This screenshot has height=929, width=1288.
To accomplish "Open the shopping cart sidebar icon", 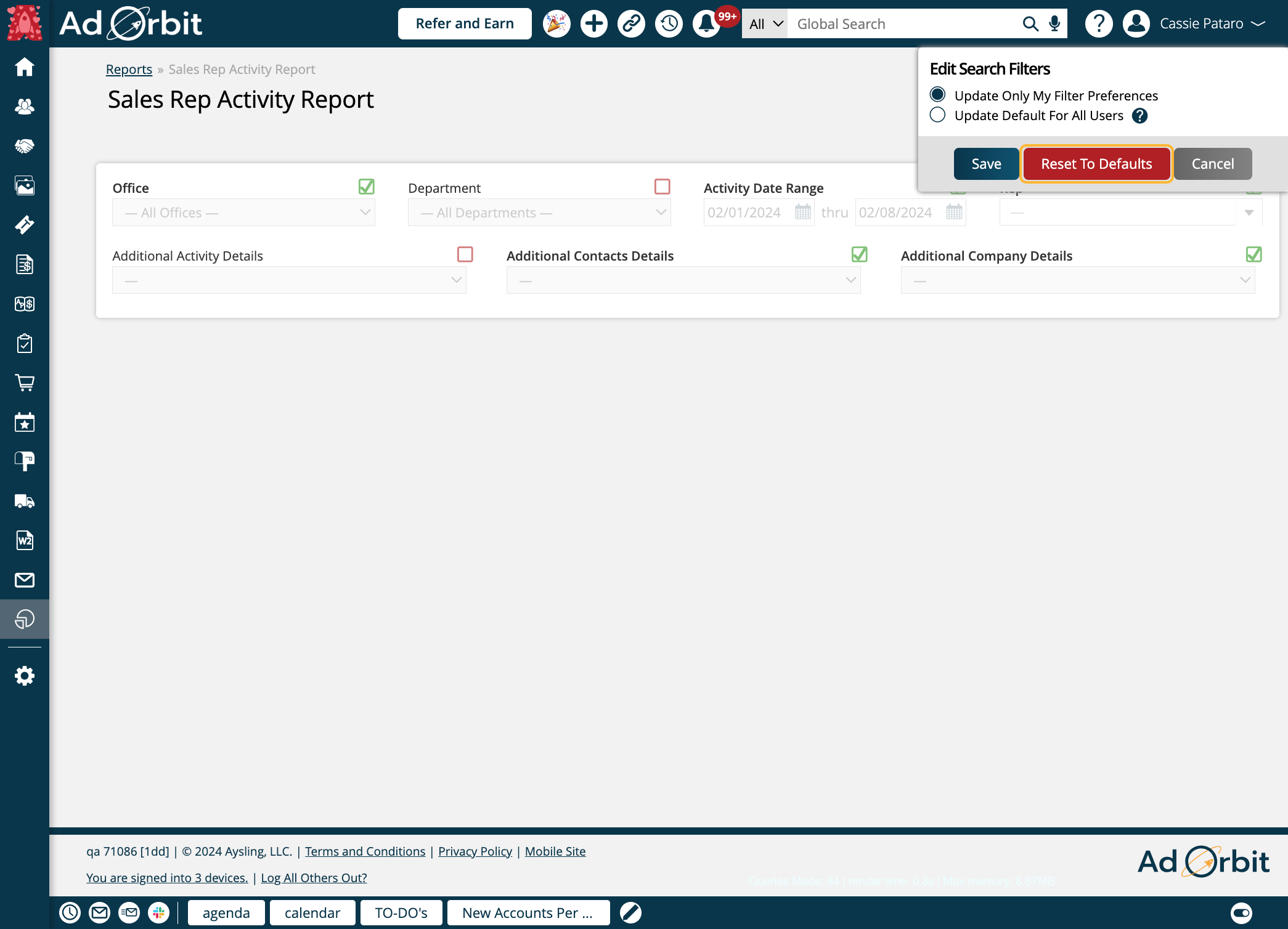I will tap(25, 383).
